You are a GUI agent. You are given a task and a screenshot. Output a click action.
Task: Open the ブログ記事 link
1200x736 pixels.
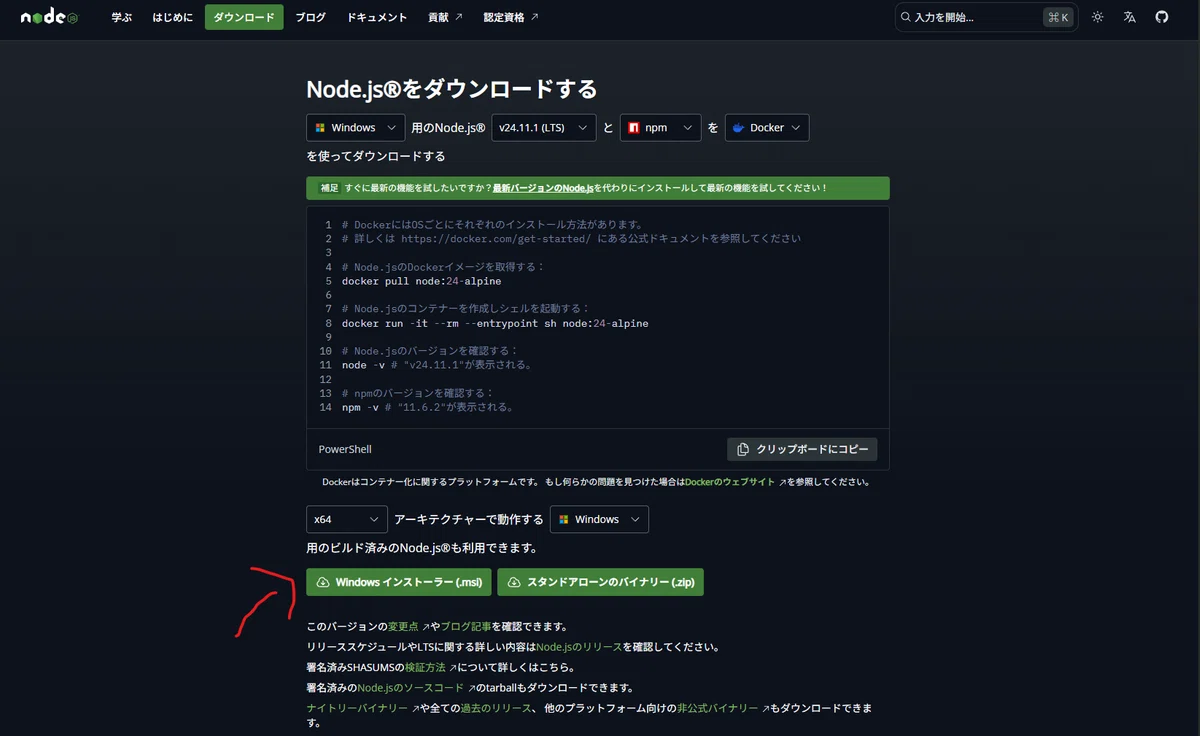[465, 627]
